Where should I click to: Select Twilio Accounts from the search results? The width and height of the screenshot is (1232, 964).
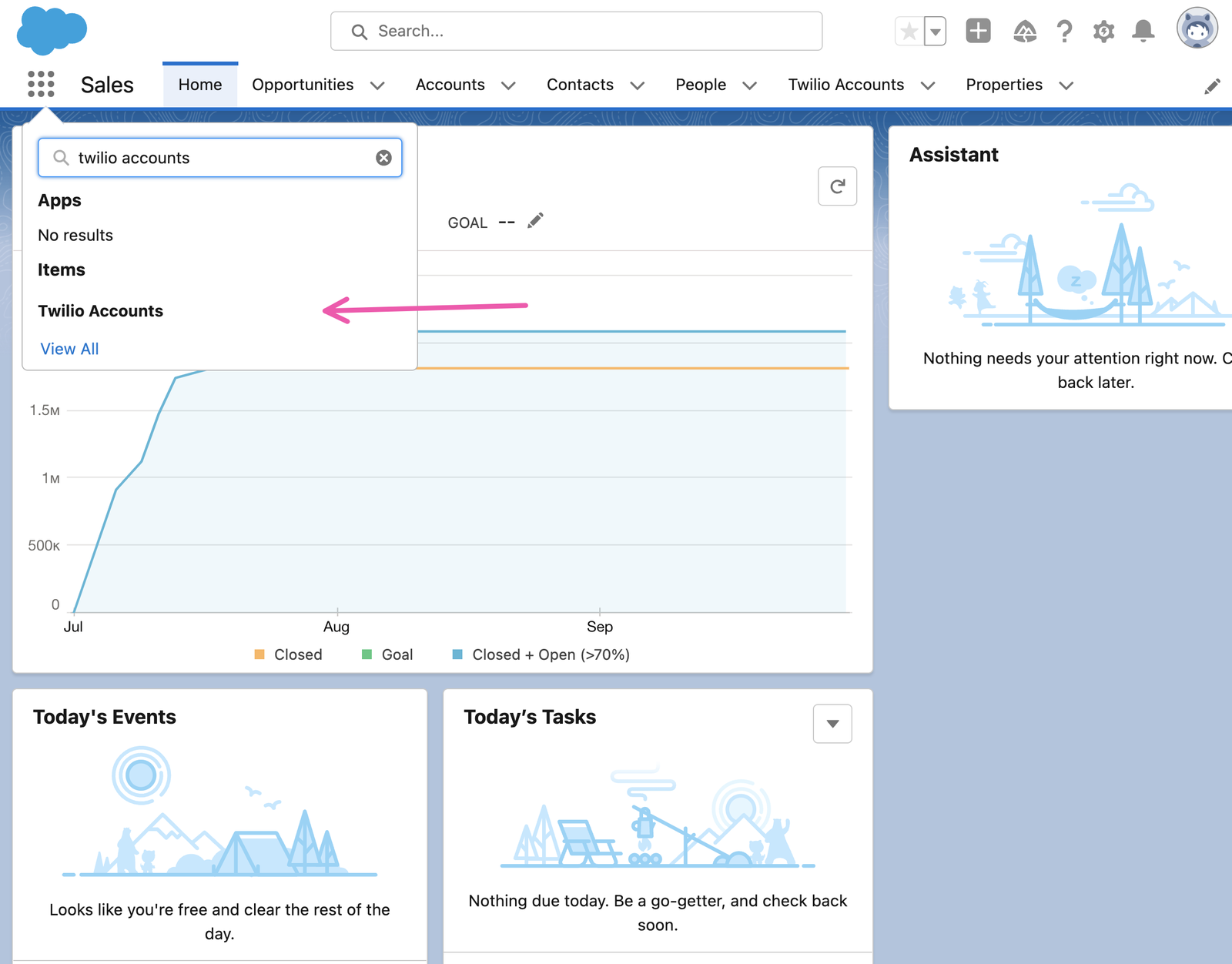(x=100, y=311)
